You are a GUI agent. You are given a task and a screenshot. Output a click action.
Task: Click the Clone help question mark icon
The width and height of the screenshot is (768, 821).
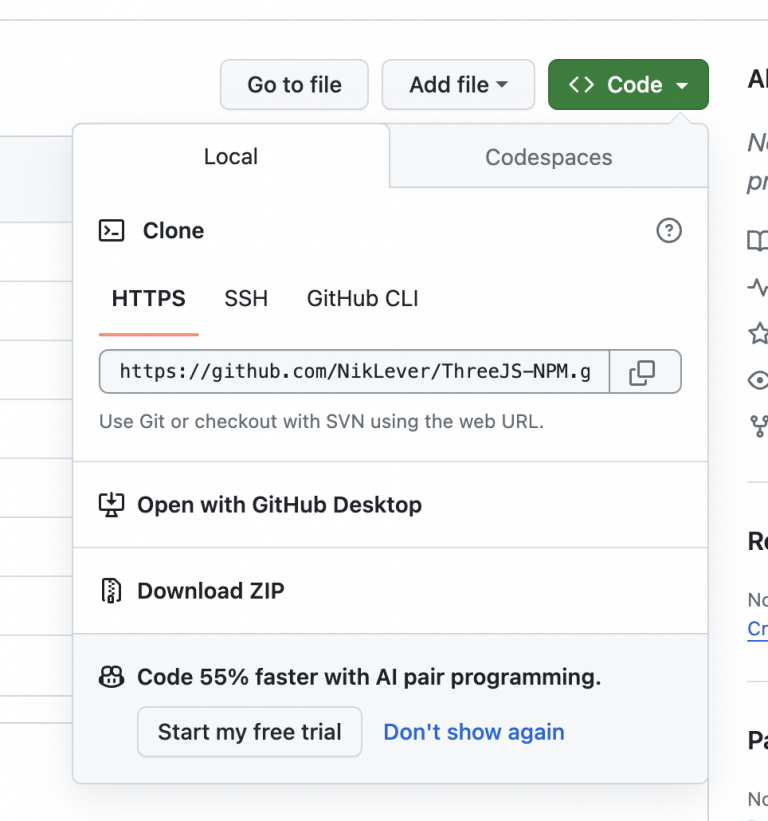click(669, 231)
